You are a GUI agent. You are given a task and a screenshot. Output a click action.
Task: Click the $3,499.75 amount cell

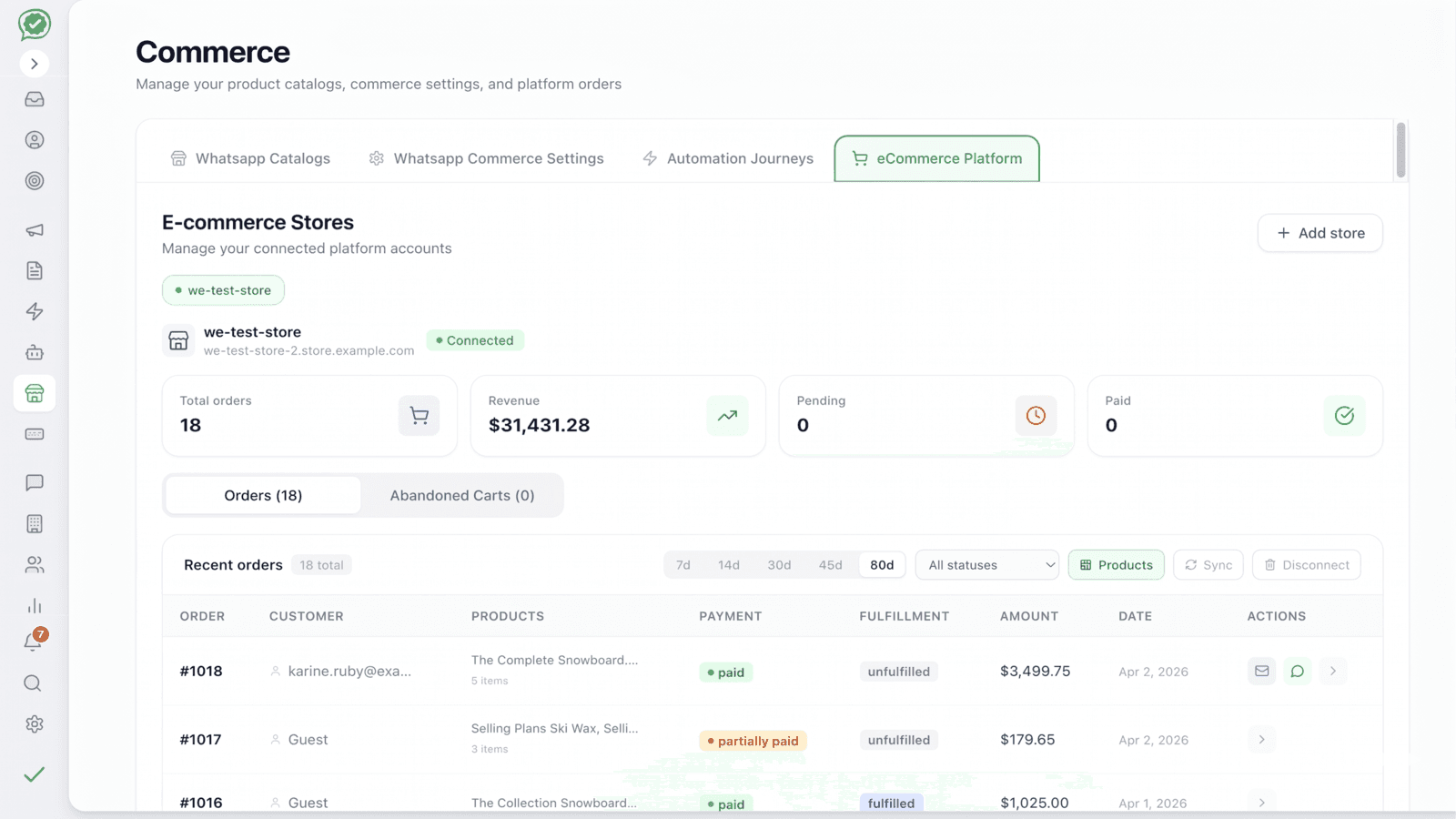pos(1035,672)
